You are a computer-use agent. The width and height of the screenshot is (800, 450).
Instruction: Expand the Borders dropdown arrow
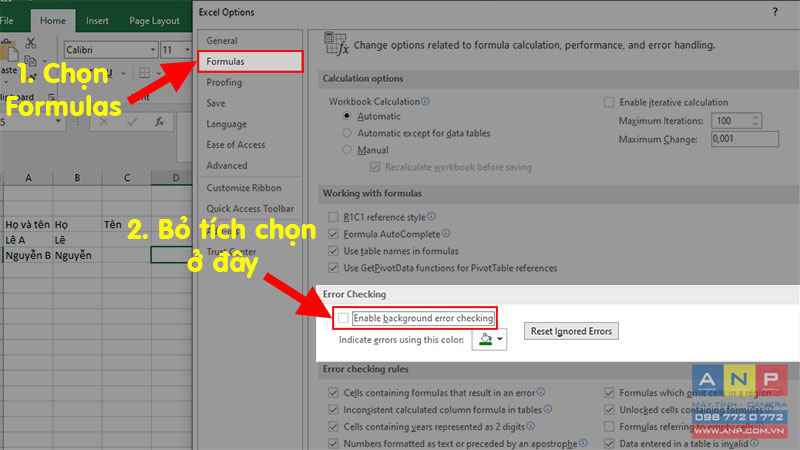coord(158,73)
